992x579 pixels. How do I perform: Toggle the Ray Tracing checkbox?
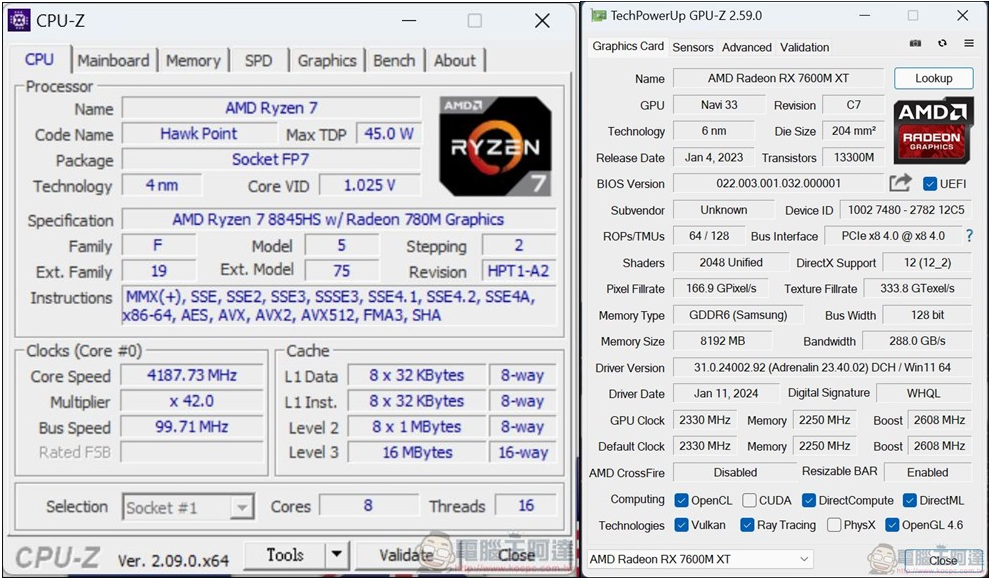[747, 525]
